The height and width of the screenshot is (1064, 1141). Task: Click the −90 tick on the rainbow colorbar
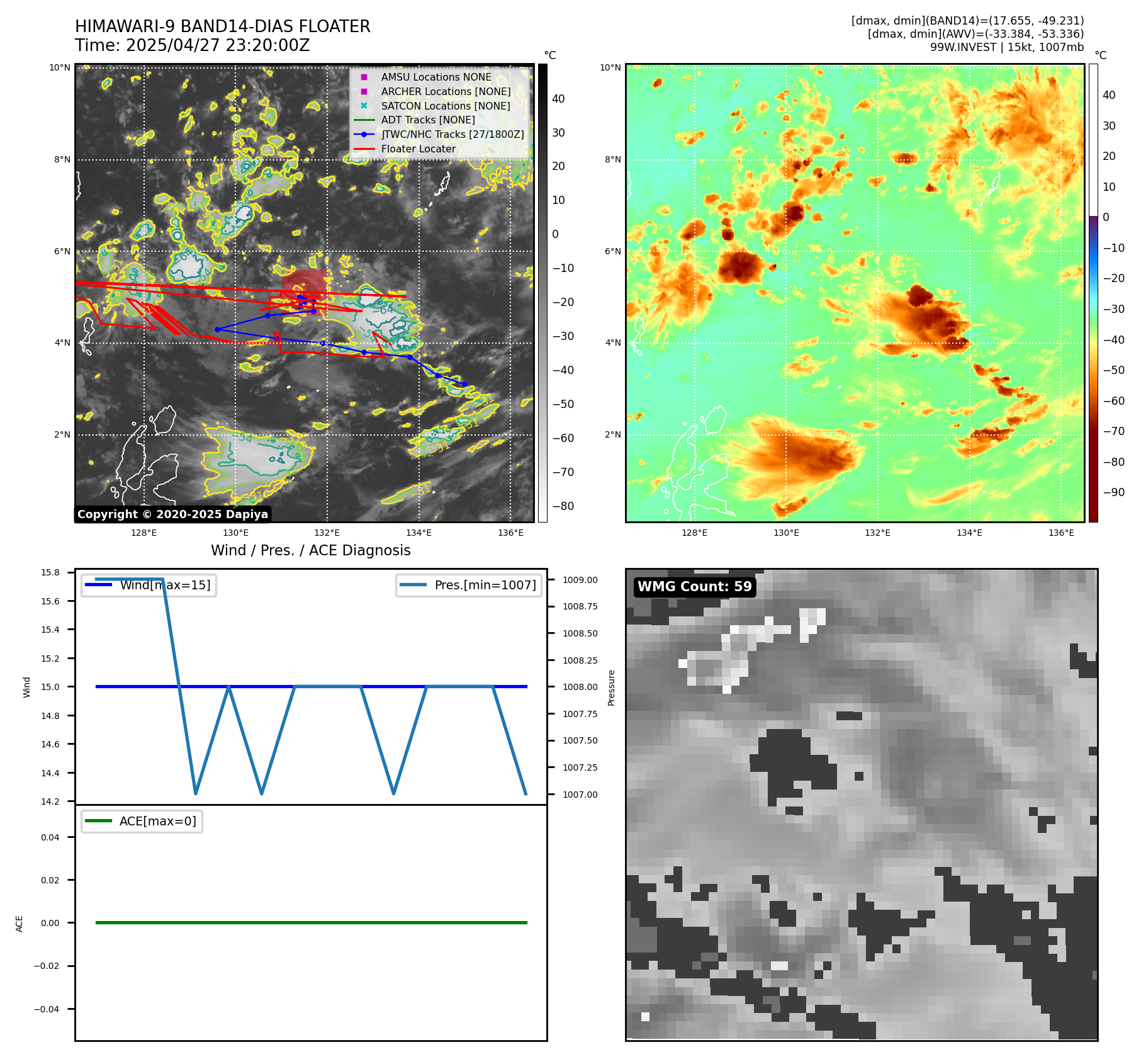[x=1114, y=492]
